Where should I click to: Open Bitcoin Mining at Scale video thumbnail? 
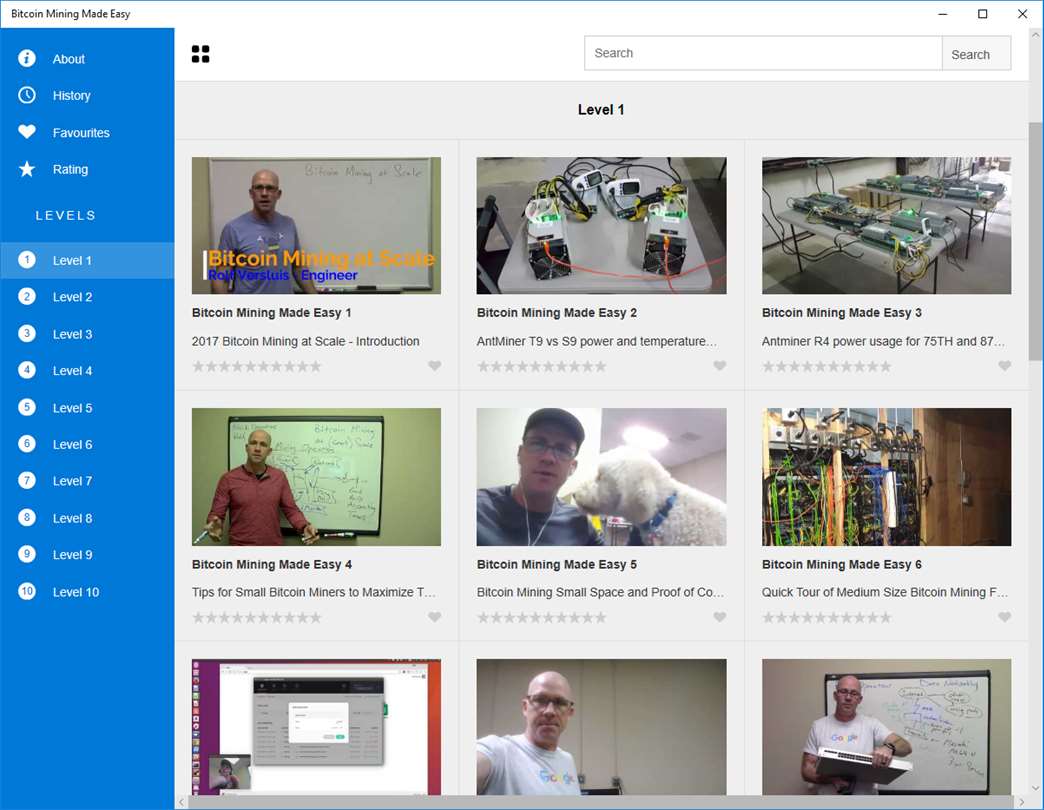(316, 226)
